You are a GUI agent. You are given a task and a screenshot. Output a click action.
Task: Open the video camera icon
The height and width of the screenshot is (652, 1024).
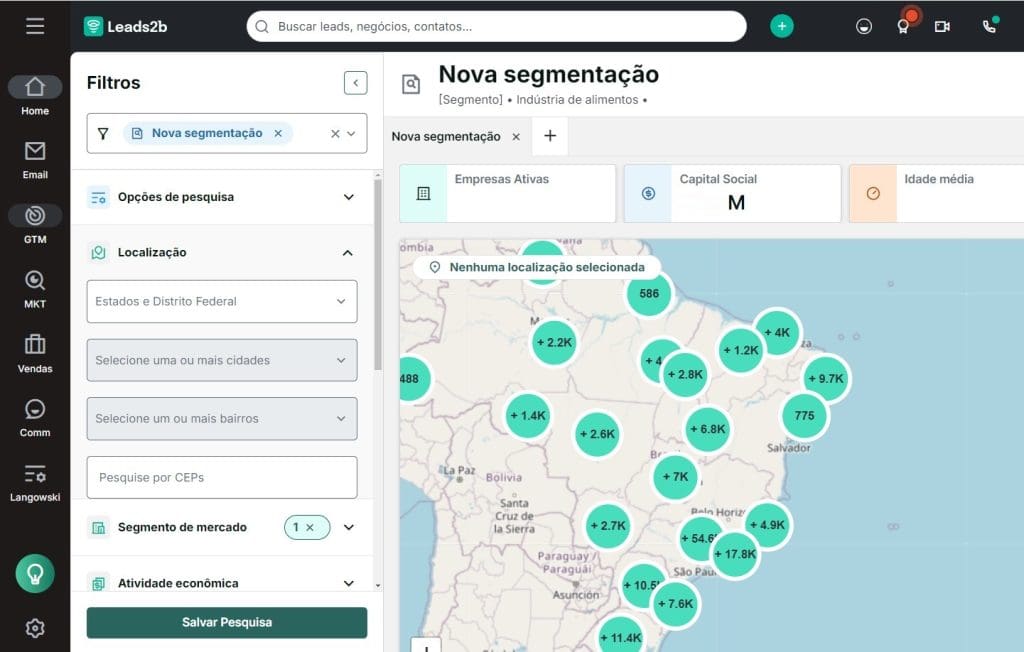click(942, 26)
